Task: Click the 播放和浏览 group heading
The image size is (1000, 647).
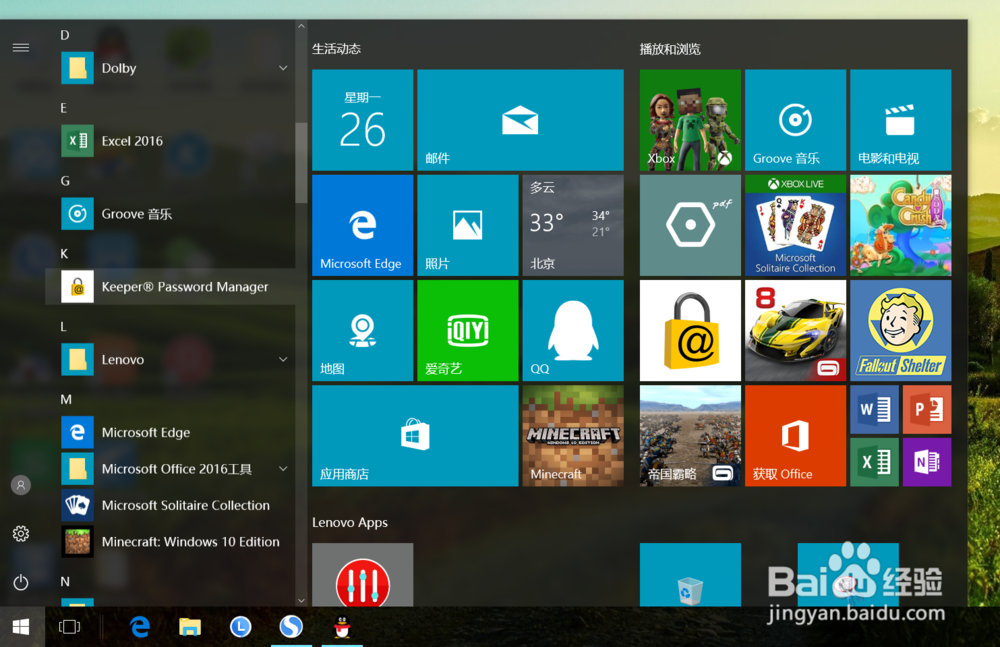Action: click(x=670, y=49)
